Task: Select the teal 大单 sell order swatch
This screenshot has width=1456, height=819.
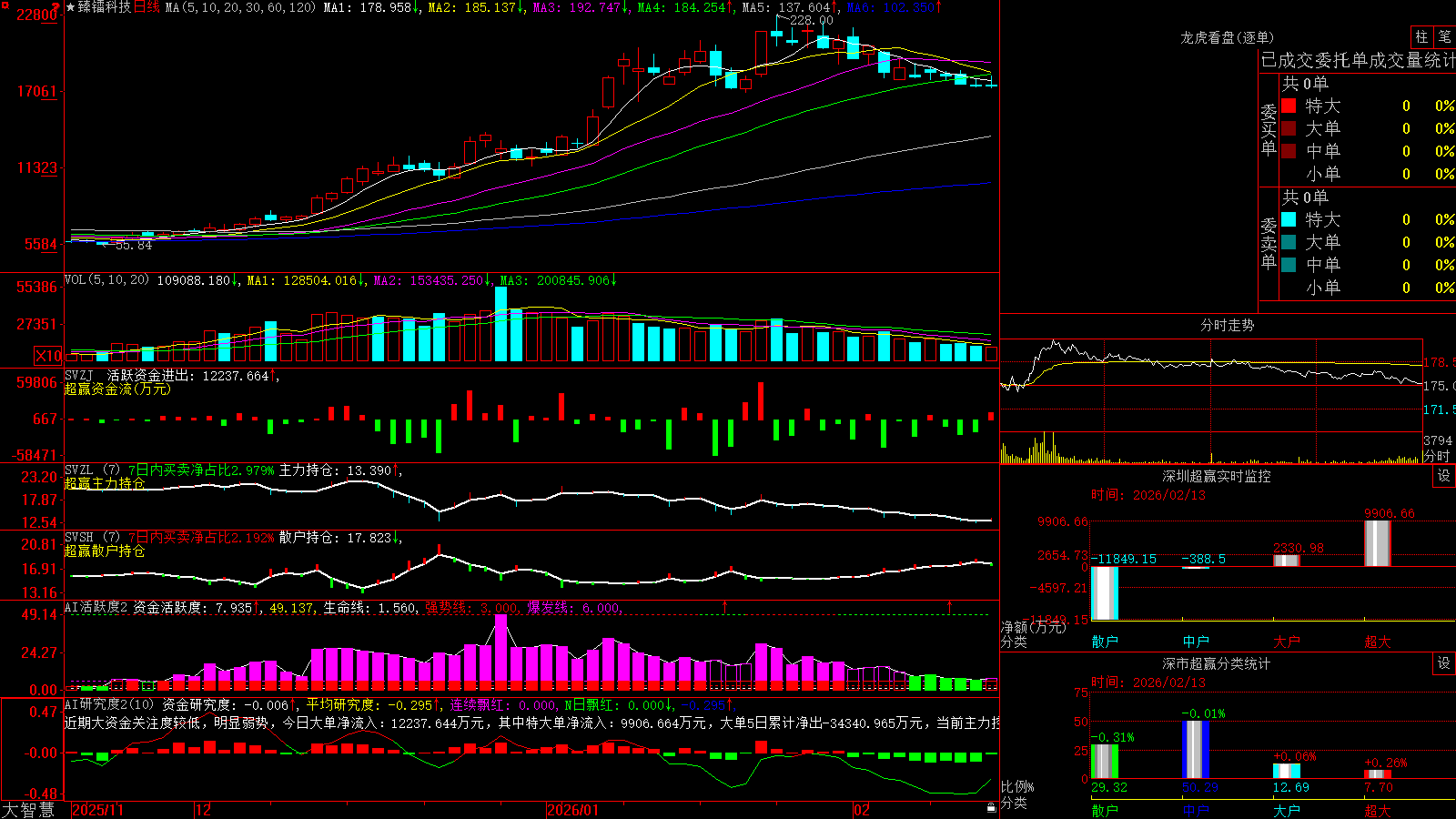Action: (1289, 242)
